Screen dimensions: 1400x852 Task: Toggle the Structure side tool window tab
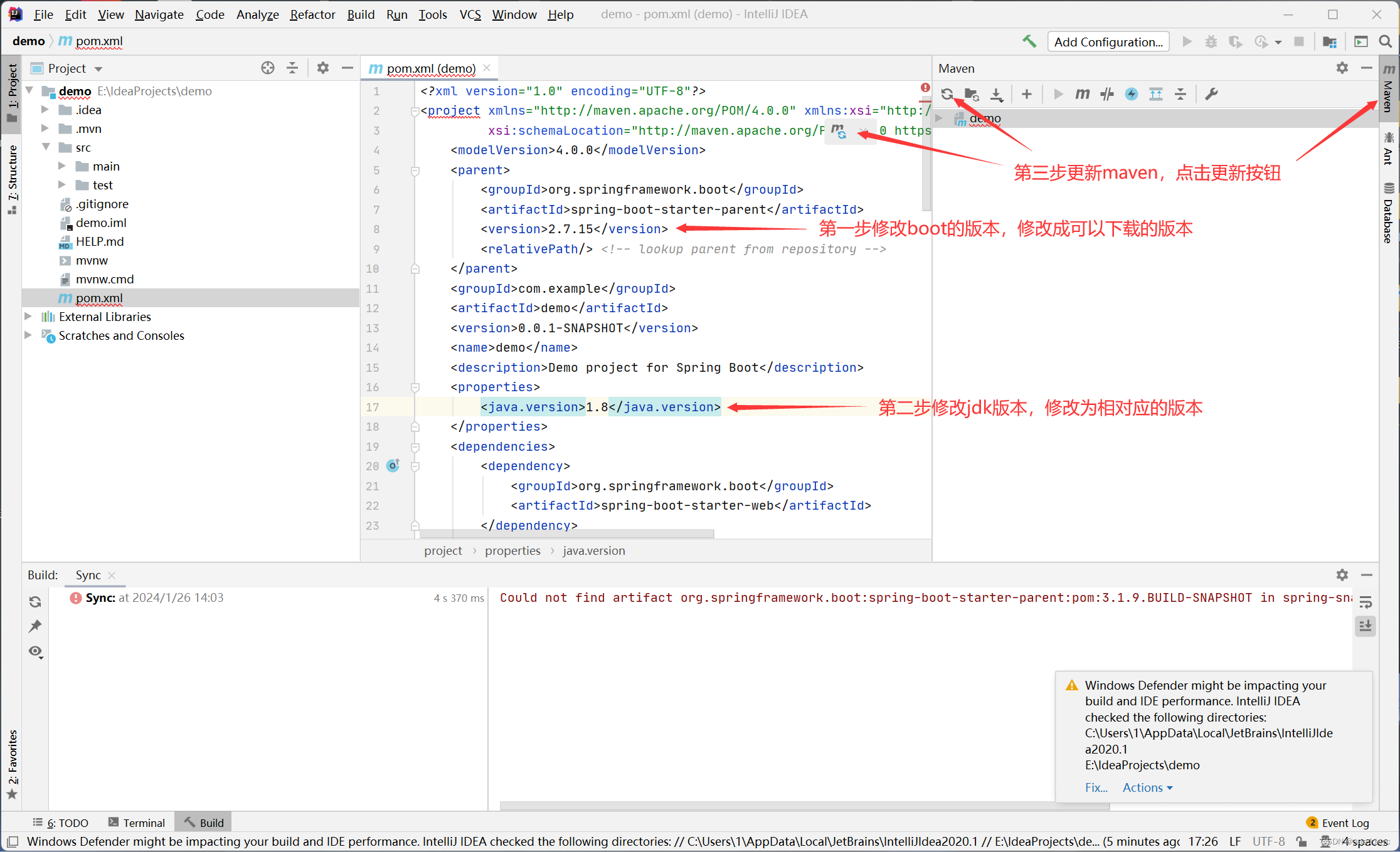12,179
